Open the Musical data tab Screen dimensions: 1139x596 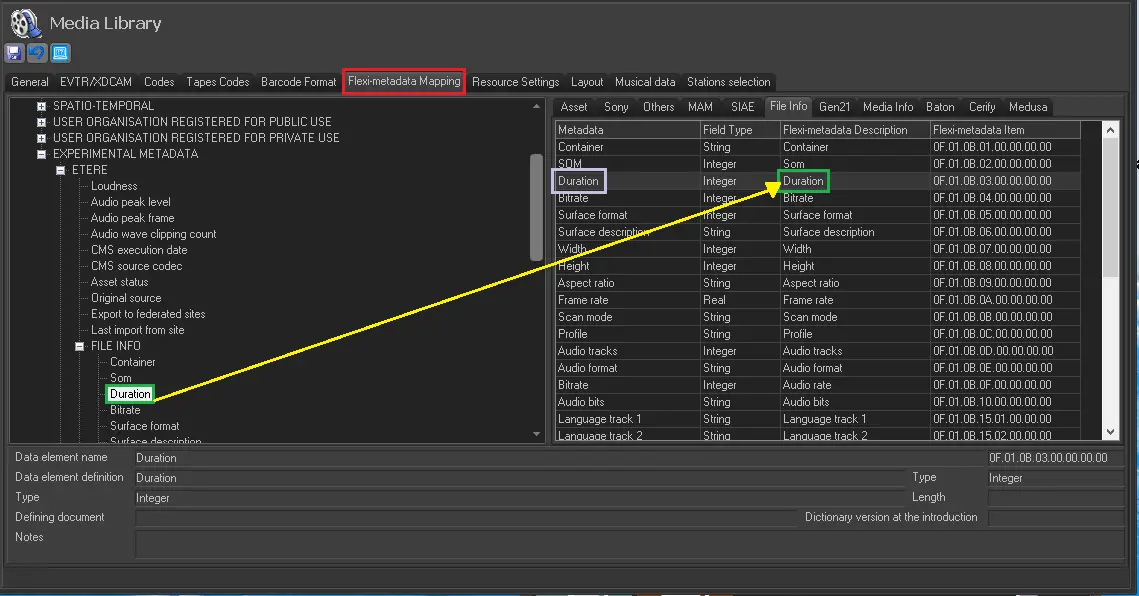[644, 82]
